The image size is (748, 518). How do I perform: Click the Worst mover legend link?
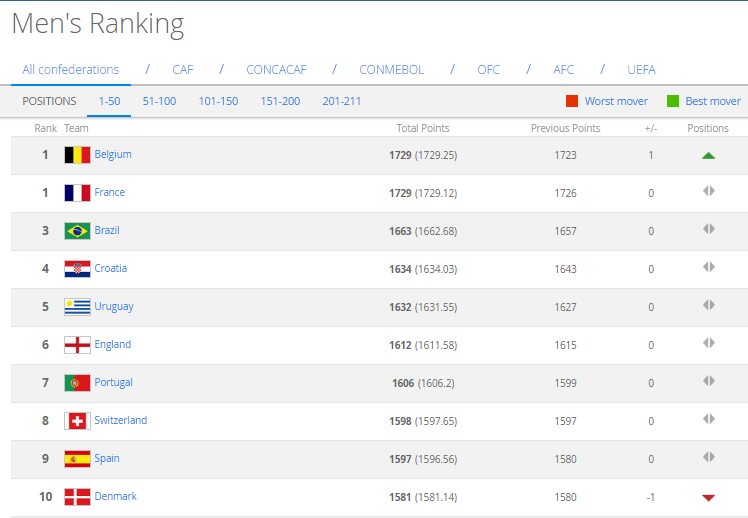616,101
